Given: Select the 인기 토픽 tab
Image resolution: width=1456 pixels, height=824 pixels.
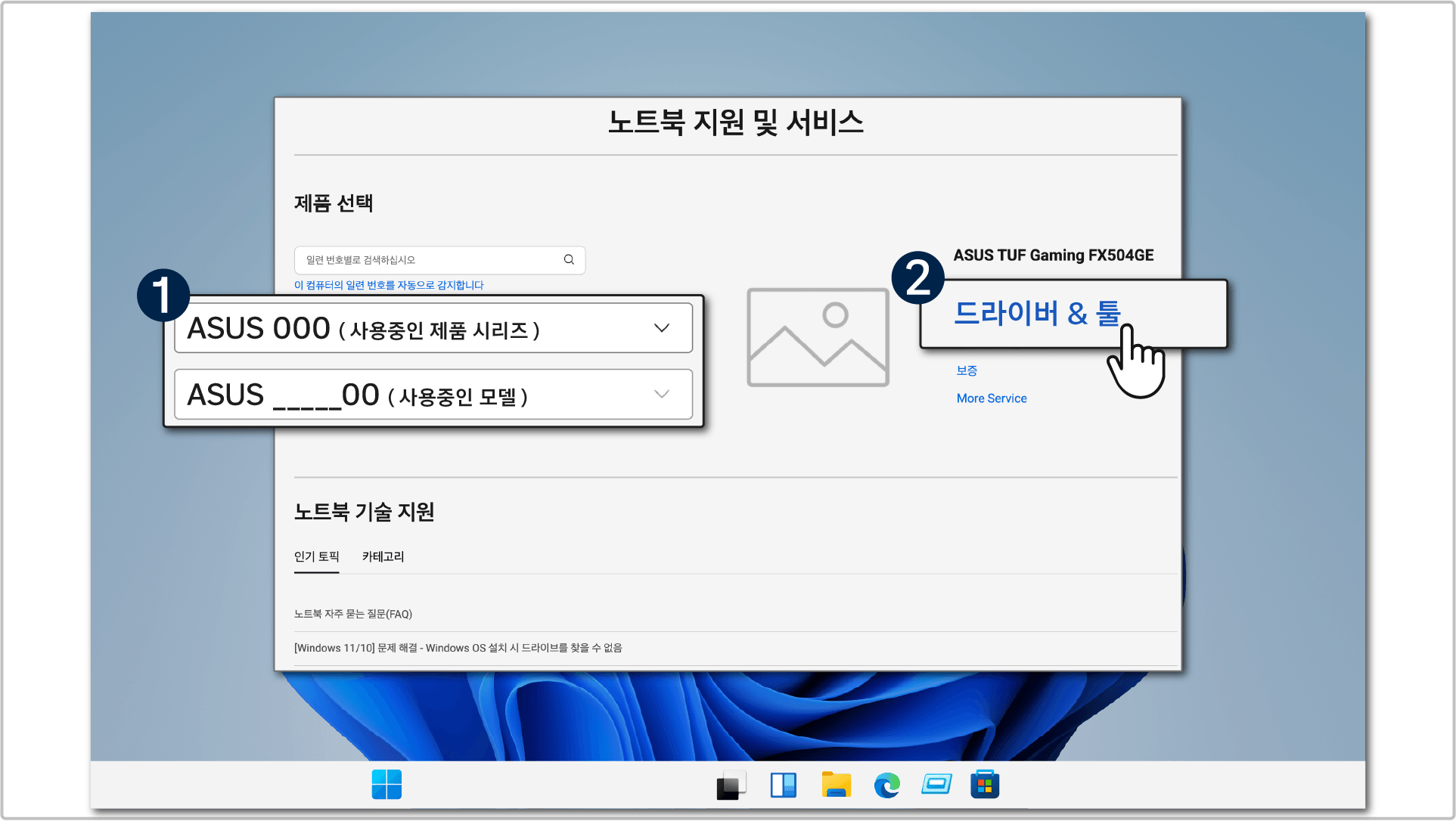Looking at the screenshot, I should pyautogui.click(x=316, y=556).
